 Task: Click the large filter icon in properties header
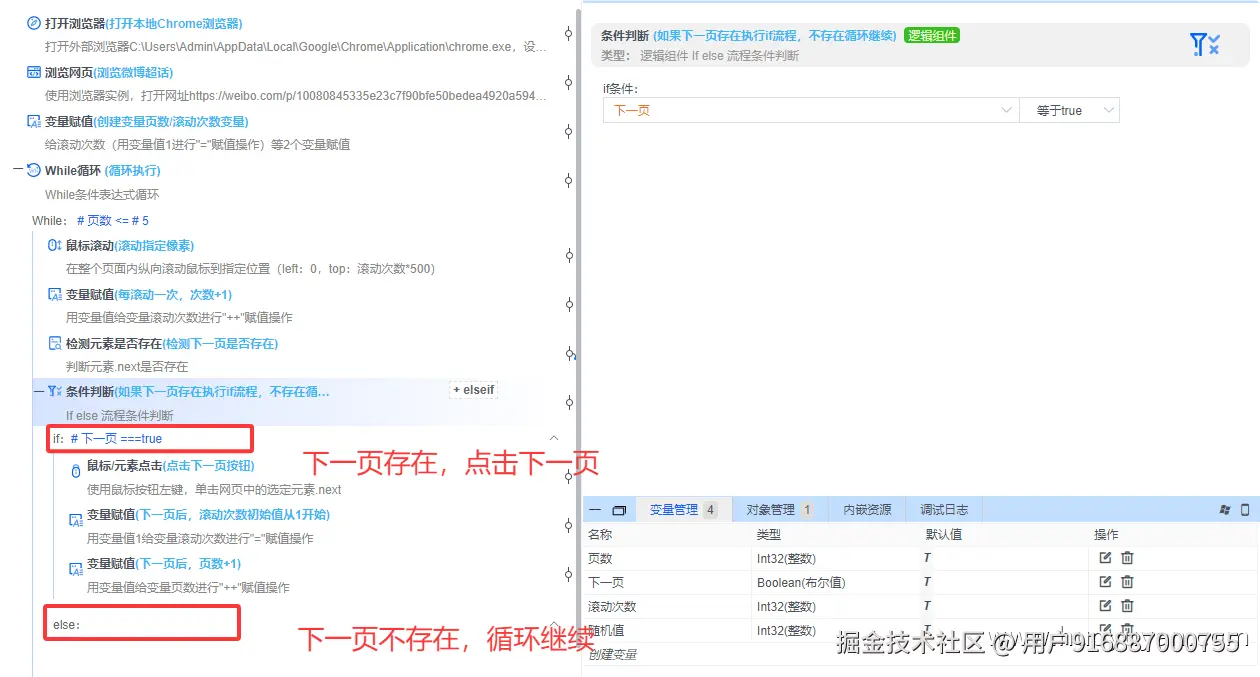(1204, 44)
